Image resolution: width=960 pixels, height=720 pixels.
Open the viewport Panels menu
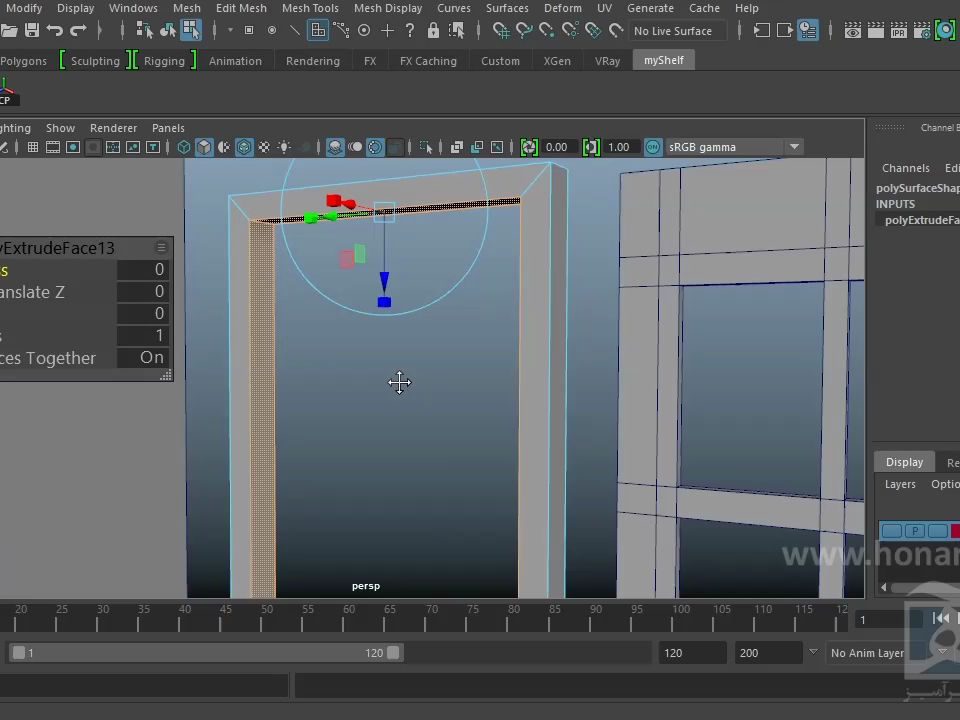(168, 128)
